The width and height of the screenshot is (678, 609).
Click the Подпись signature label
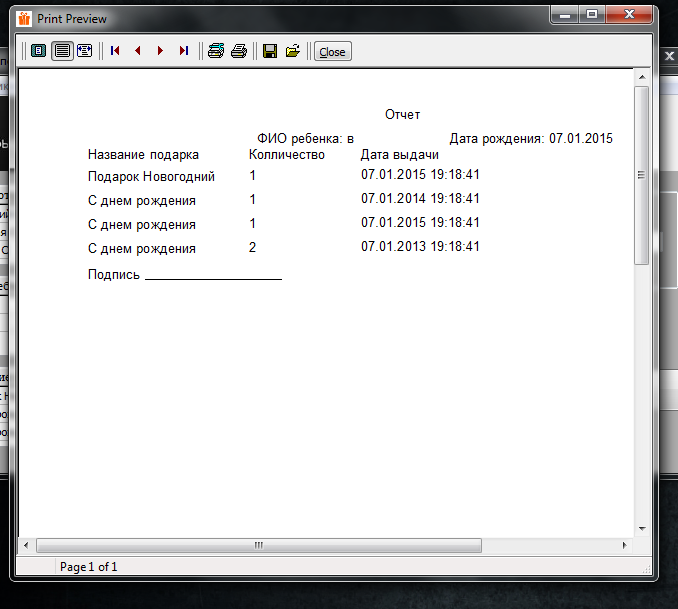click(114, 275)
